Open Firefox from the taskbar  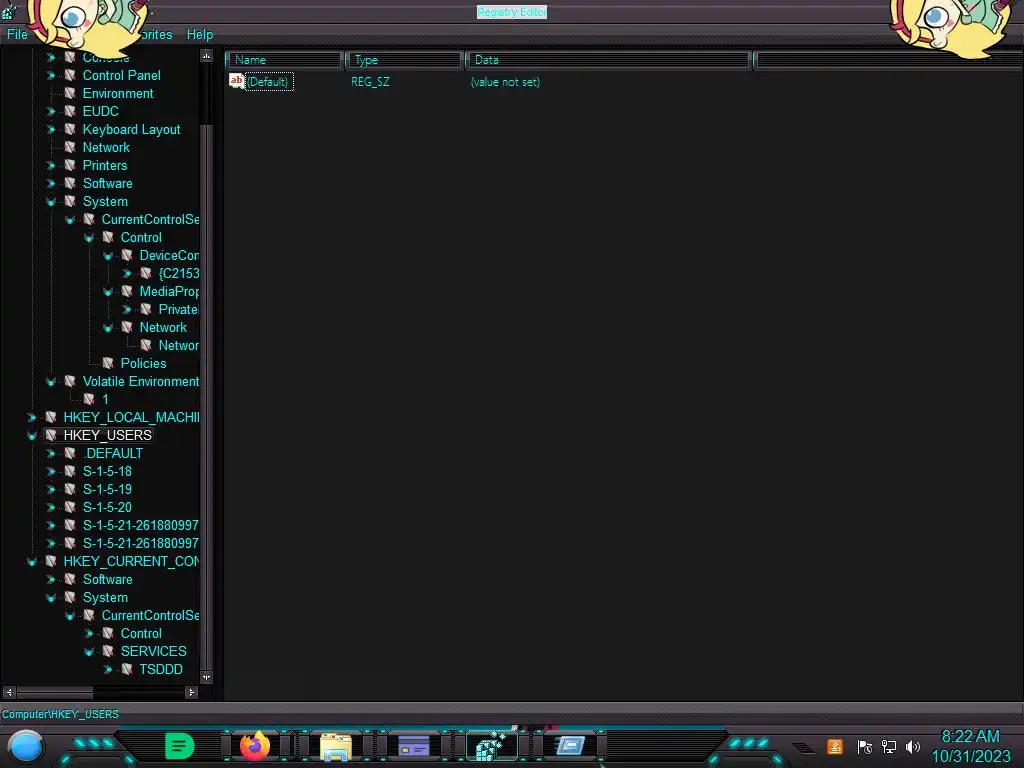coord(255,746)
